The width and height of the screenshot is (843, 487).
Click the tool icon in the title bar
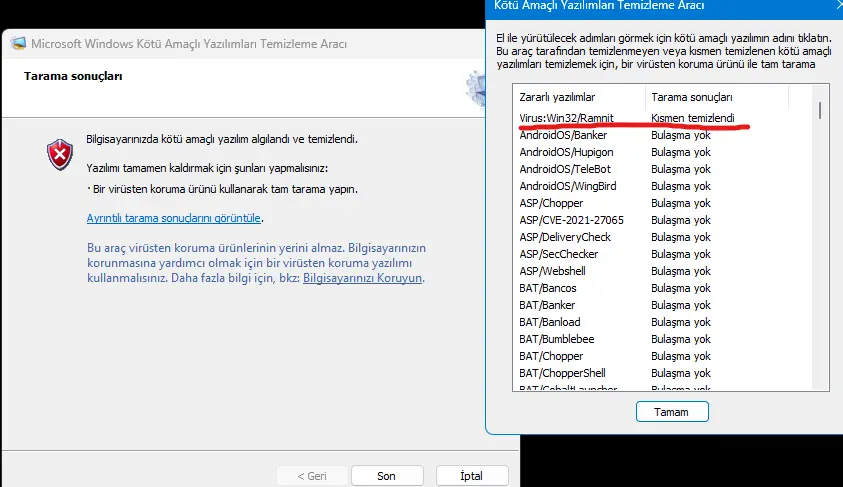[18, 44]
